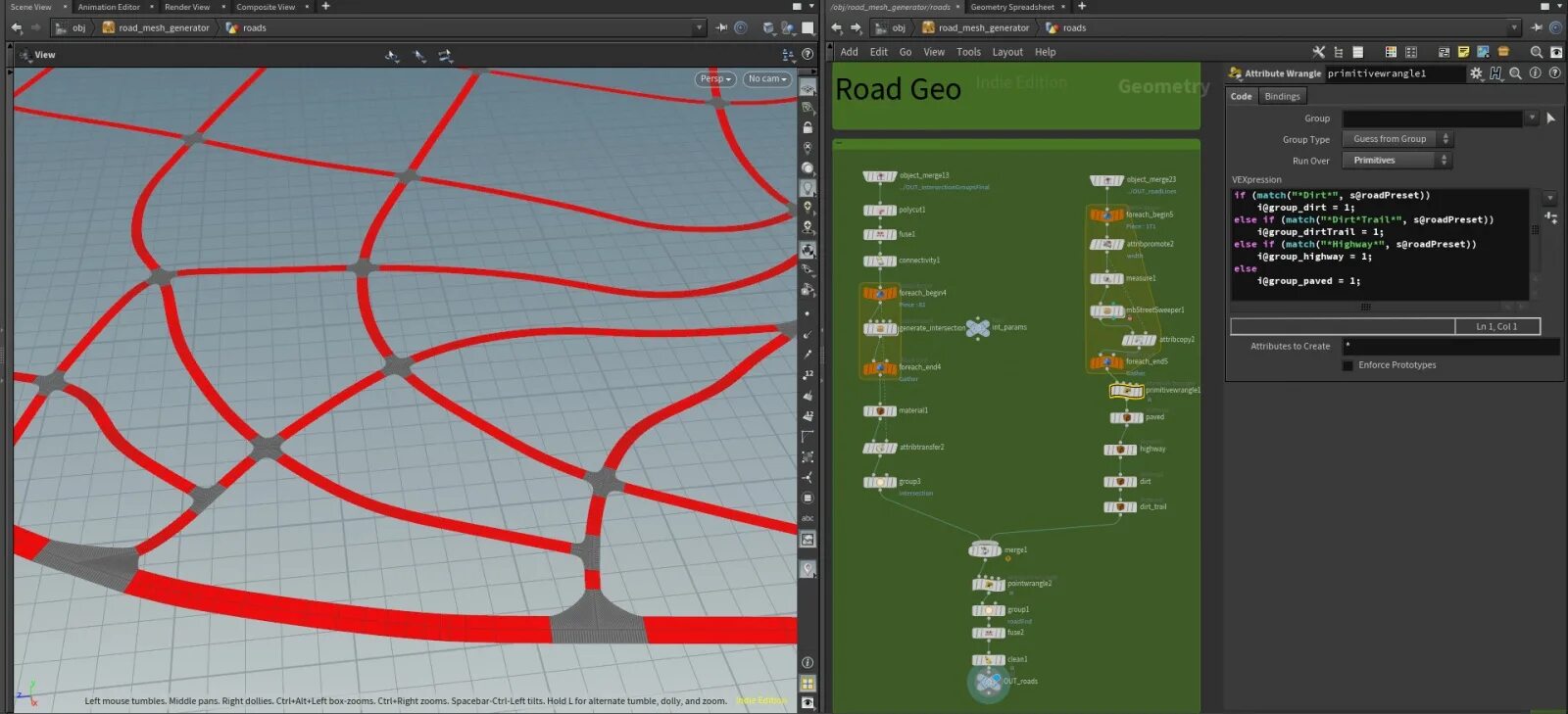Open the Layout menu in the network editor
Image resolution: width=1568 pixels, height=714 pixels.
point(1007,52)
